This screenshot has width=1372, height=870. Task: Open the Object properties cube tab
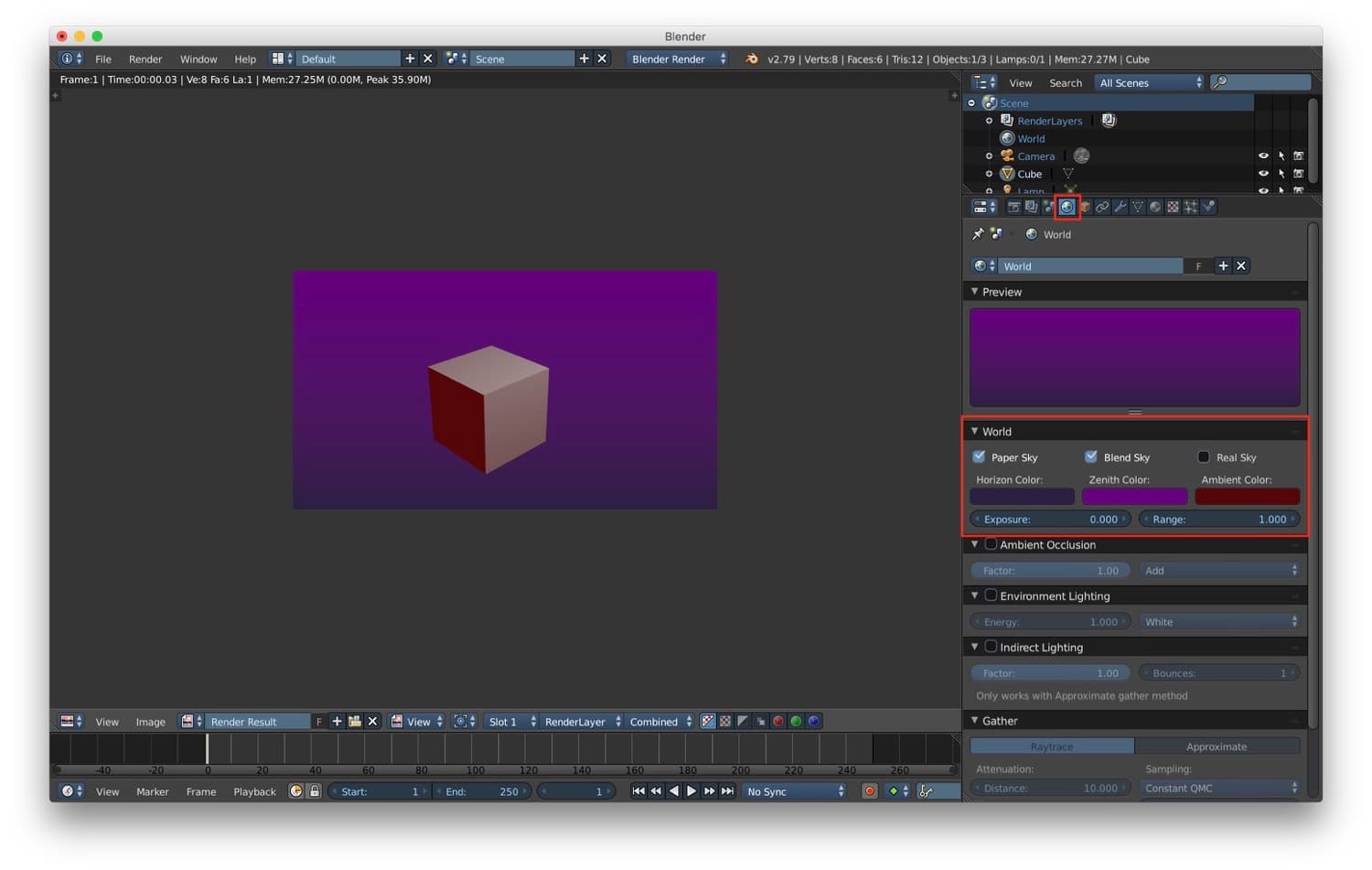pos(1085,207)
